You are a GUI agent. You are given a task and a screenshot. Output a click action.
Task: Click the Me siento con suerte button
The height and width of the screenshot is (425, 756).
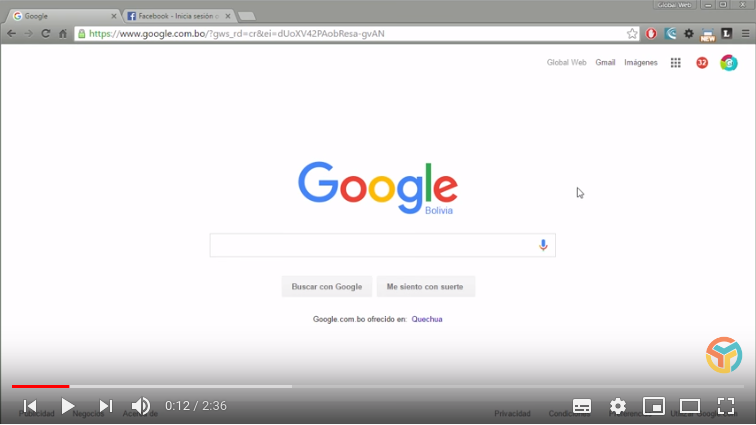(x=425, y=287)
